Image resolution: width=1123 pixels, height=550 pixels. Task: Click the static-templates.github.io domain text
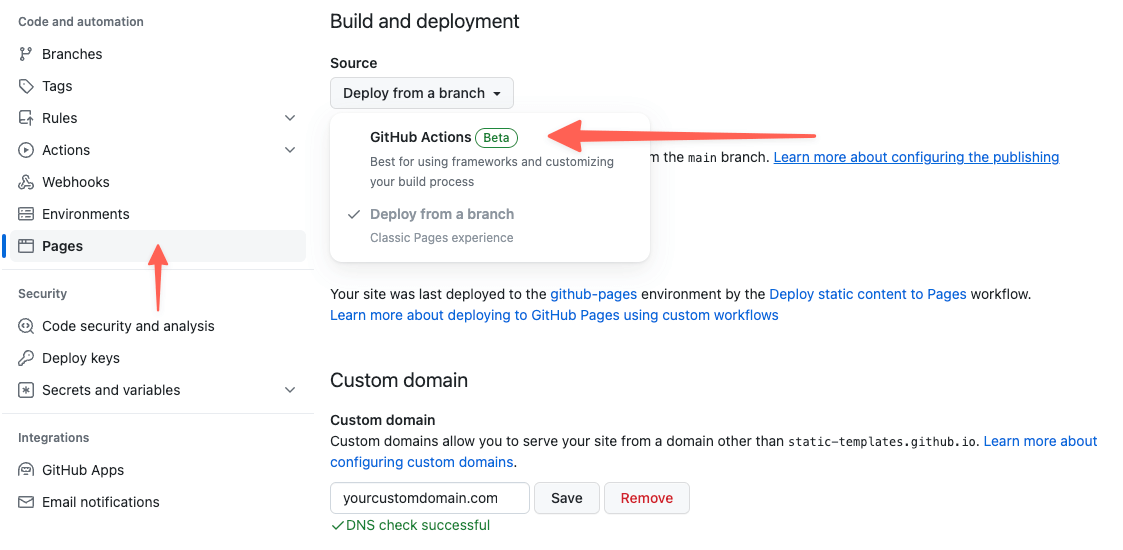882,441
